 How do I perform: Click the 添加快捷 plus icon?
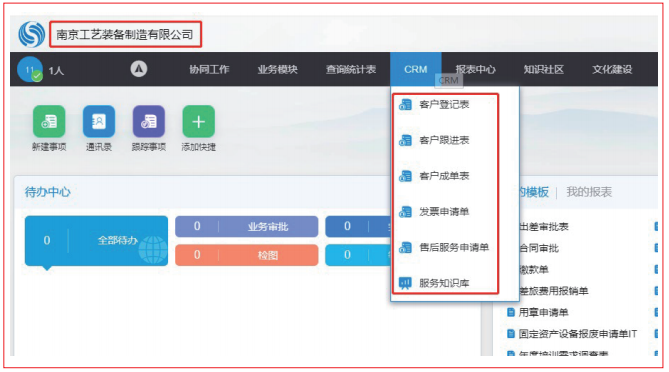click(x=198, y=122)
